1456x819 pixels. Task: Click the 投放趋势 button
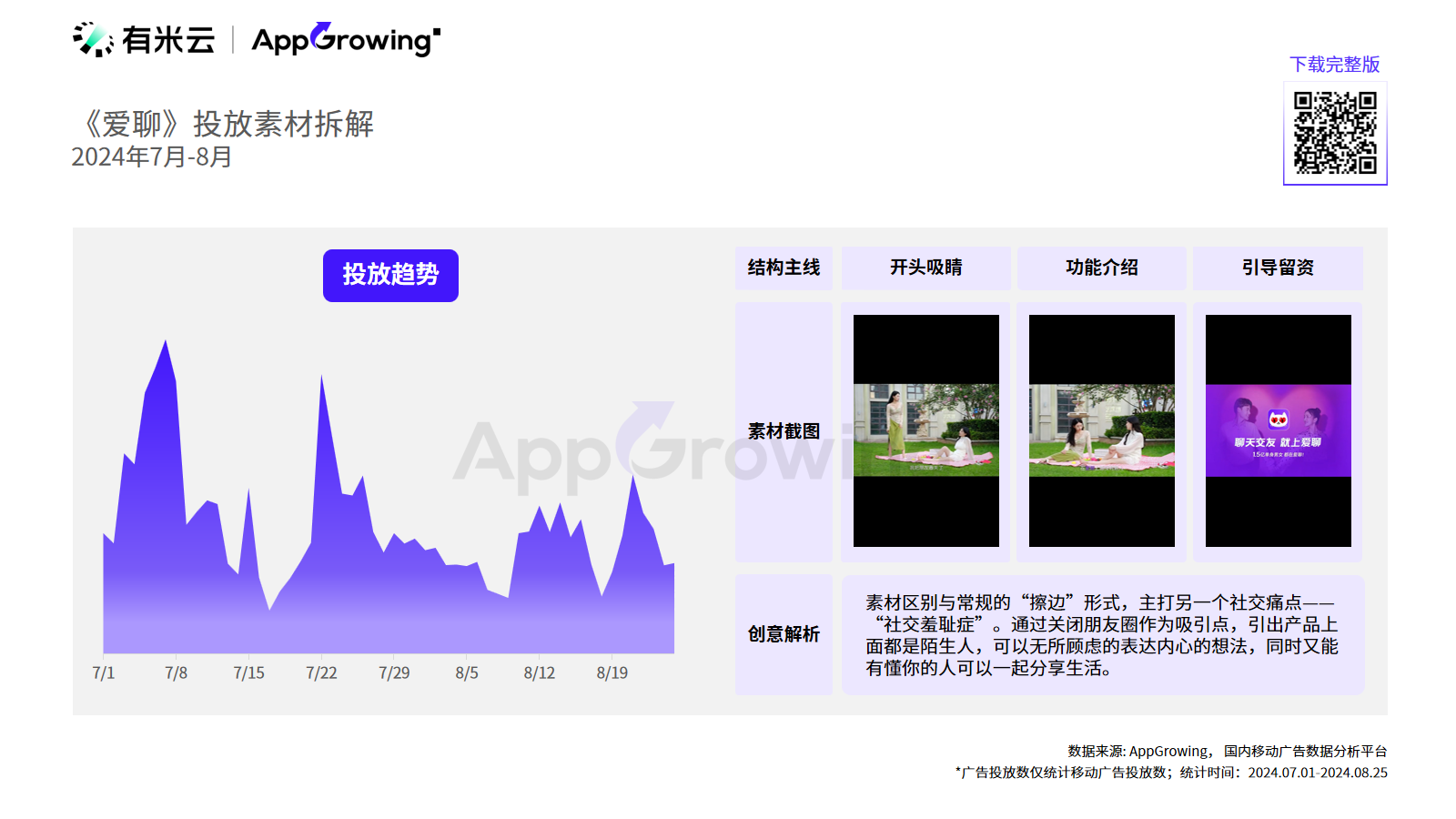pos(390,275)
